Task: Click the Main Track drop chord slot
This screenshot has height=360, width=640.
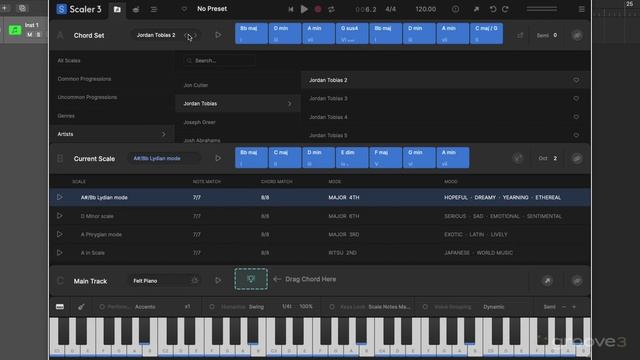Action: 251,279
